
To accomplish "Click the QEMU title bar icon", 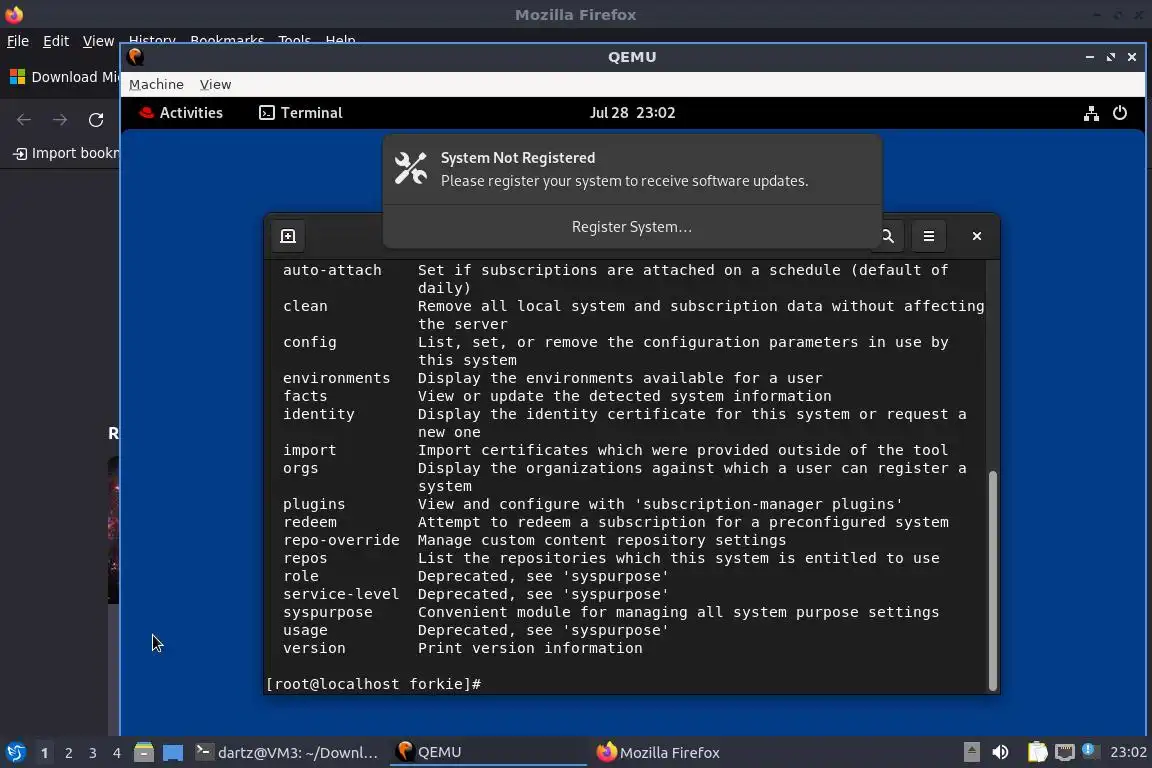I will click(135, 57).
